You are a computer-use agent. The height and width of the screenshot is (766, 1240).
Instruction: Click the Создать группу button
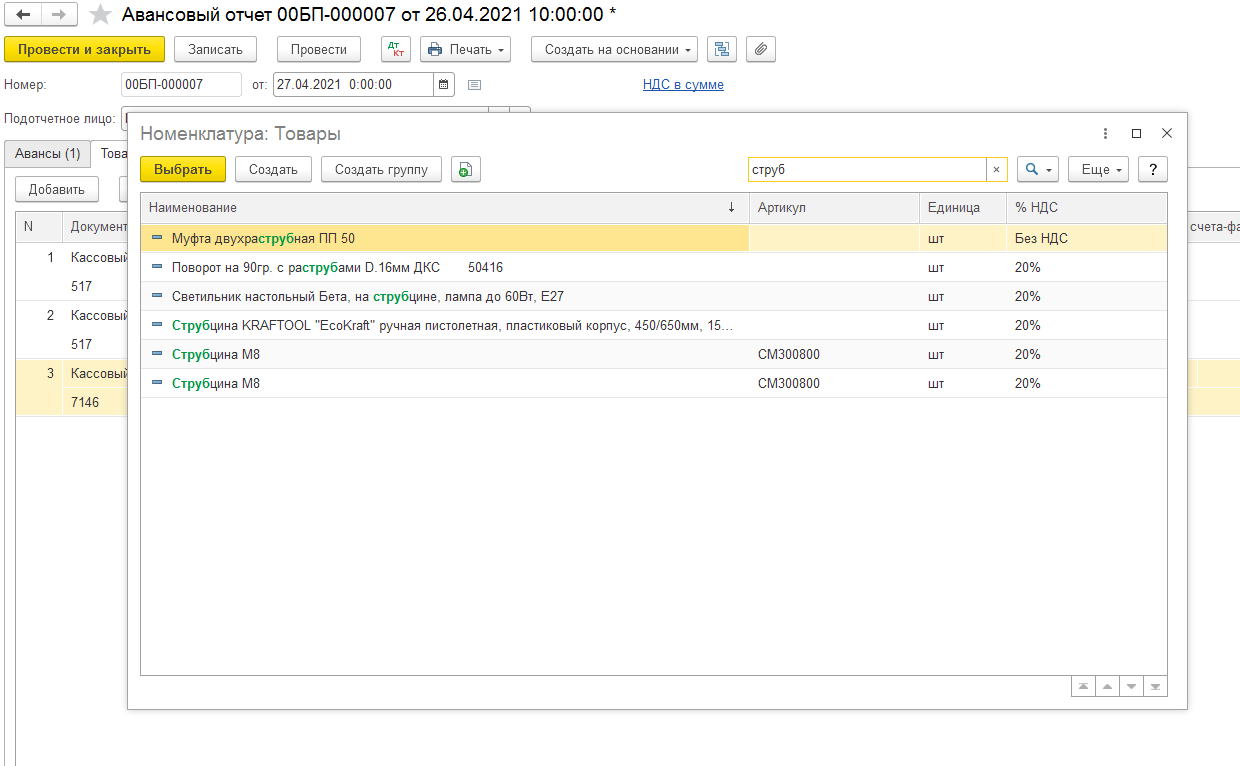tap(381, 170)
